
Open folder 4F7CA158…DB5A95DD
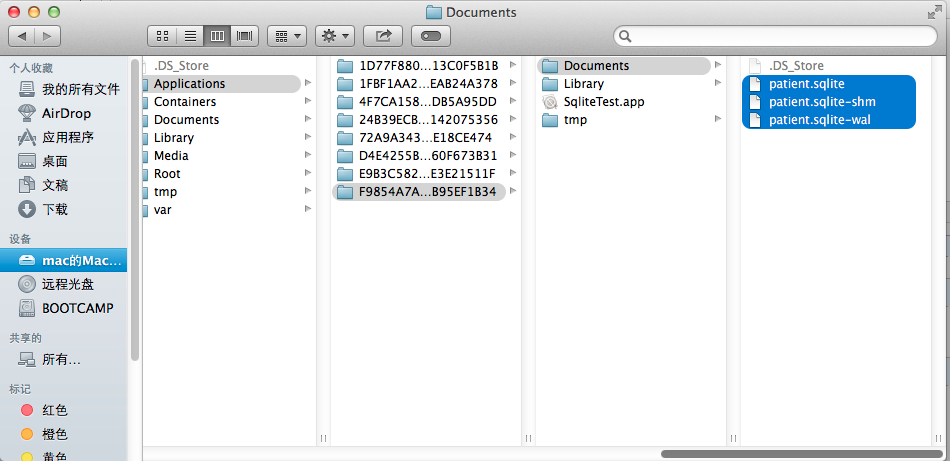417,102
